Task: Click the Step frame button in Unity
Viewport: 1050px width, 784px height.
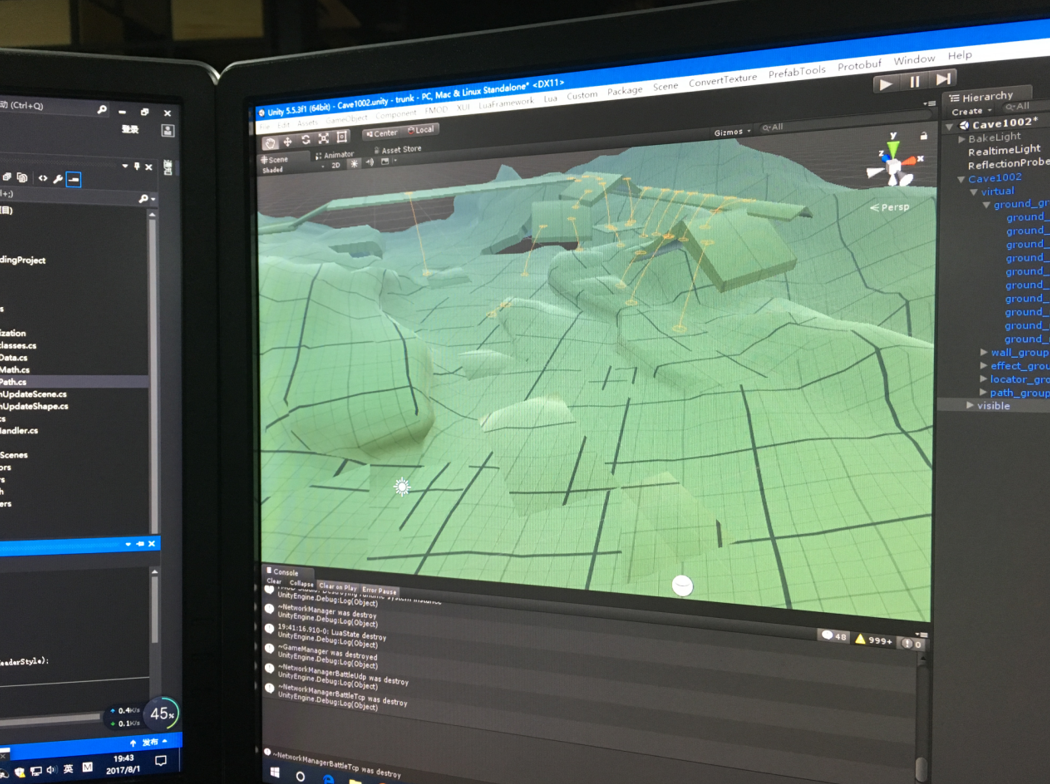Action: click(943, 79)
